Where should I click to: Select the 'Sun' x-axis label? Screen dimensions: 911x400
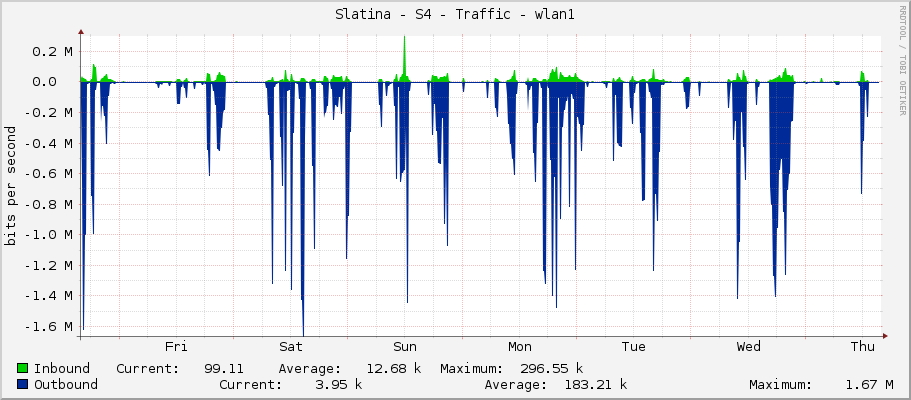coord(405,347)
